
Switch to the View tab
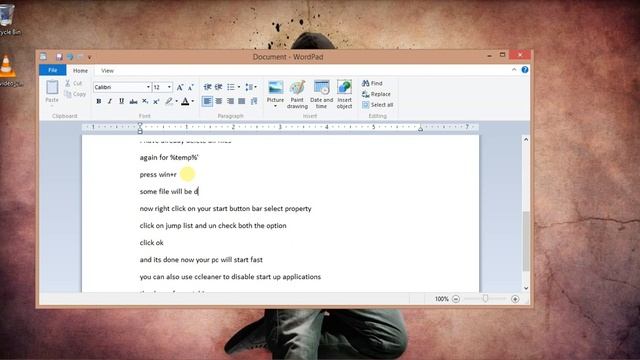[107, 71]
